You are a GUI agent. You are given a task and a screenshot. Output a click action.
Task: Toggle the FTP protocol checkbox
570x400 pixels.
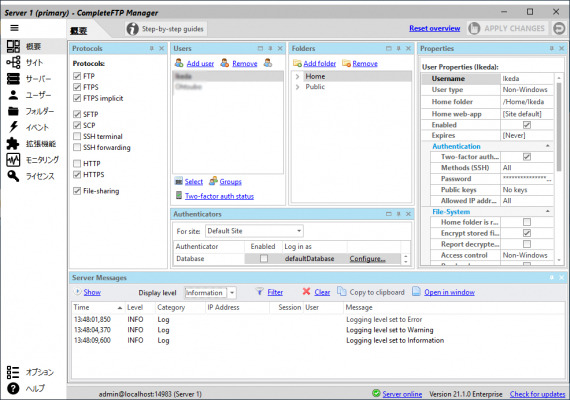tap(77, 76)
